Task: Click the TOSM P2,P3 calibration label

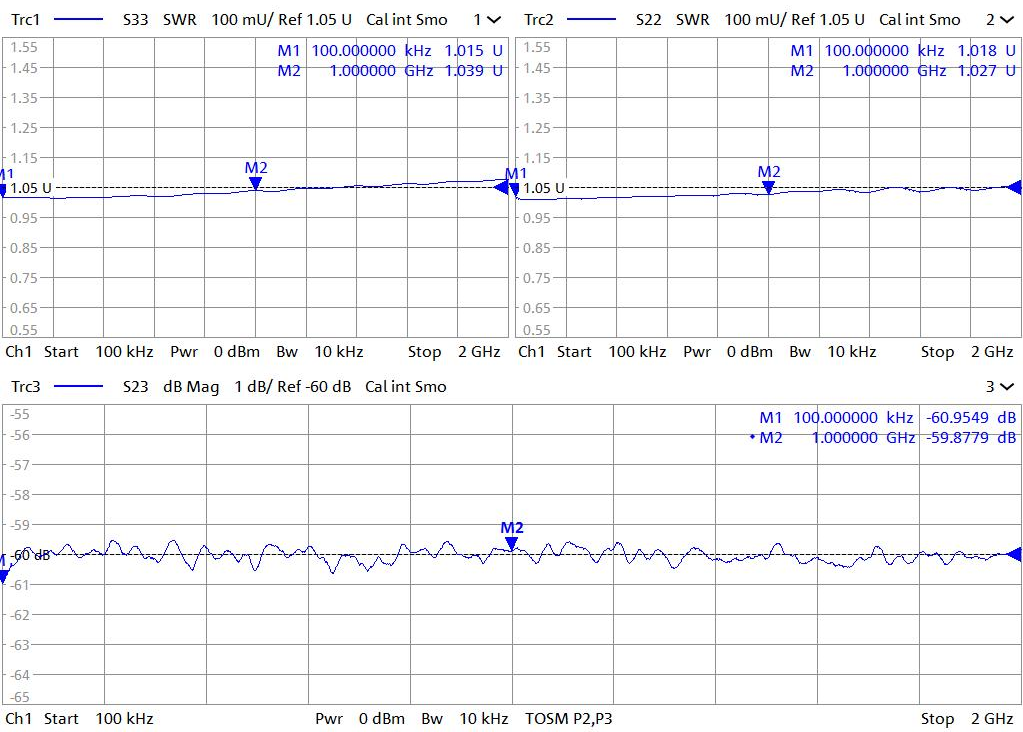Action: [x=569, y=718]
